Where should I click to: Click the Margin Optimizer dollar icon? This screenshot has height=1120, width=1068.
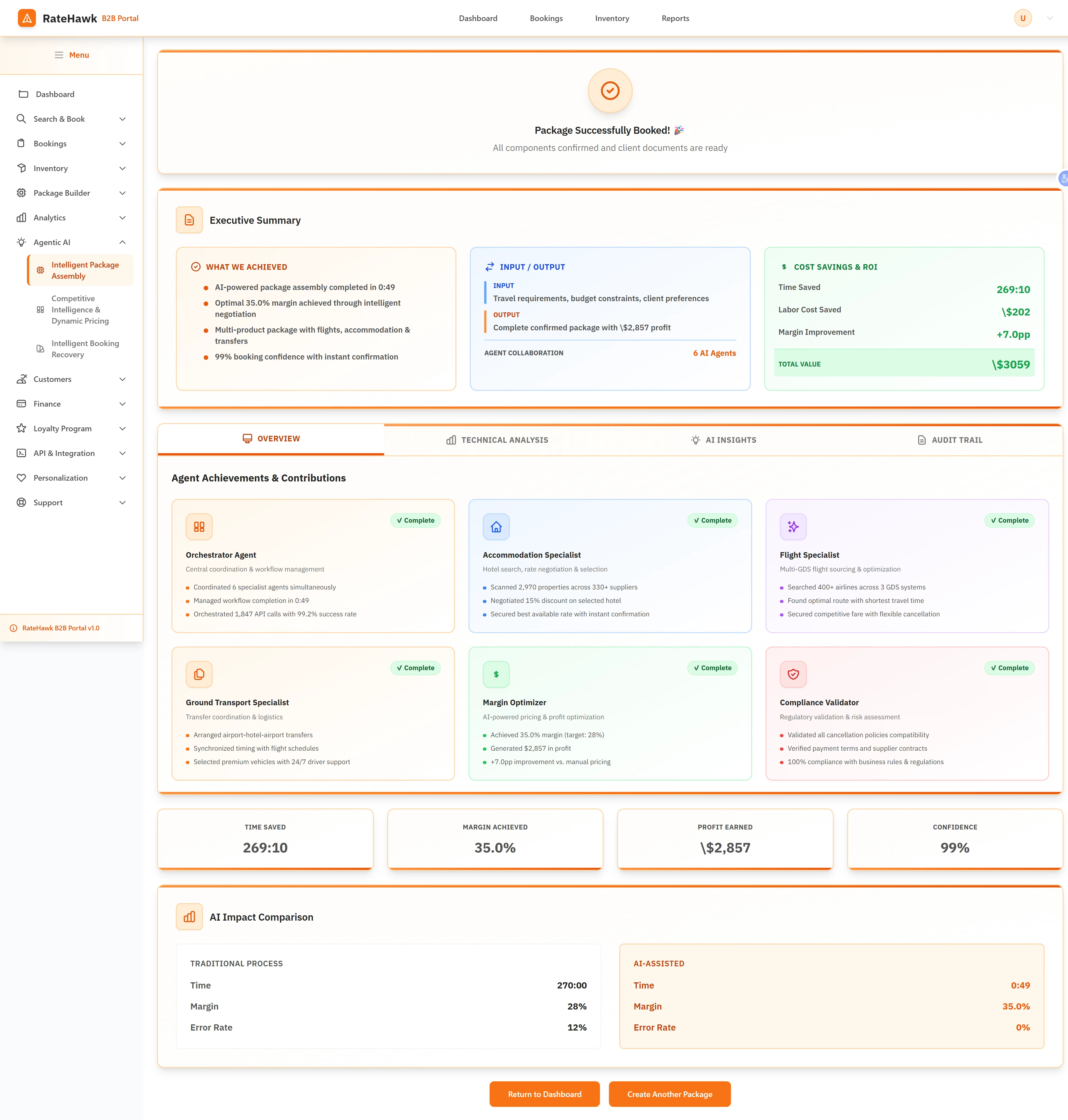pos(496,674)
